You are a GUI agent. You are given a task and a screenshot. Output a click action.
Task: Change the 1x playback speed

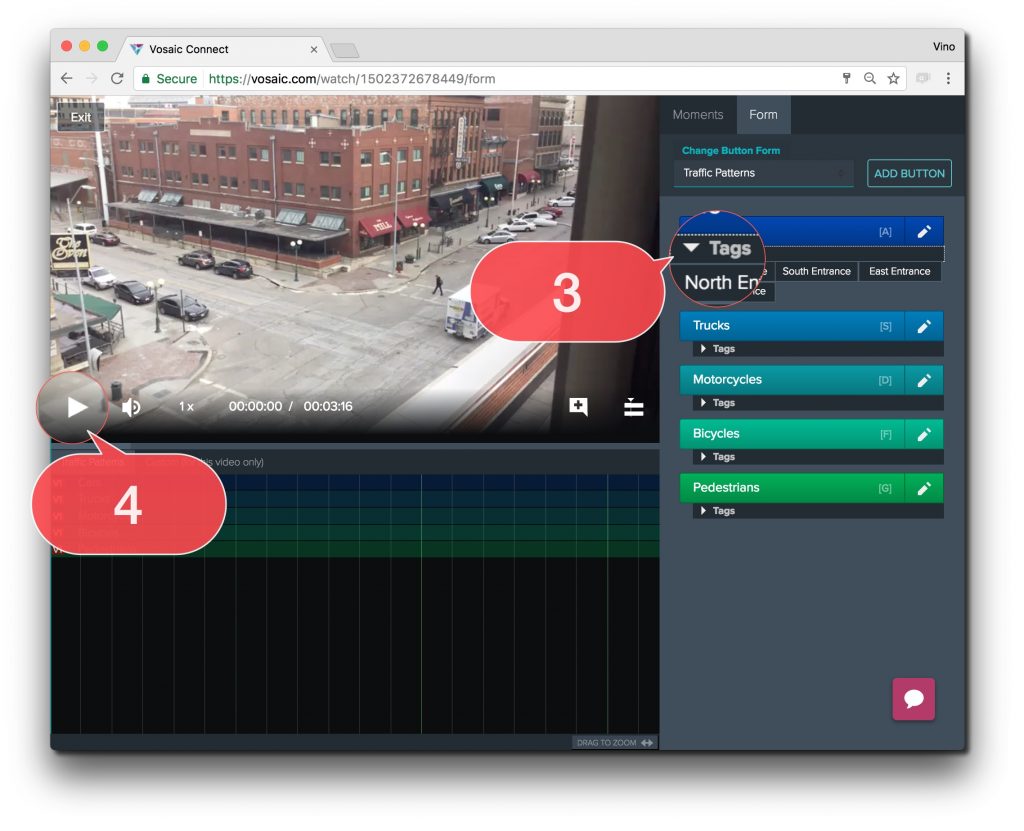[x=186, y=406]
